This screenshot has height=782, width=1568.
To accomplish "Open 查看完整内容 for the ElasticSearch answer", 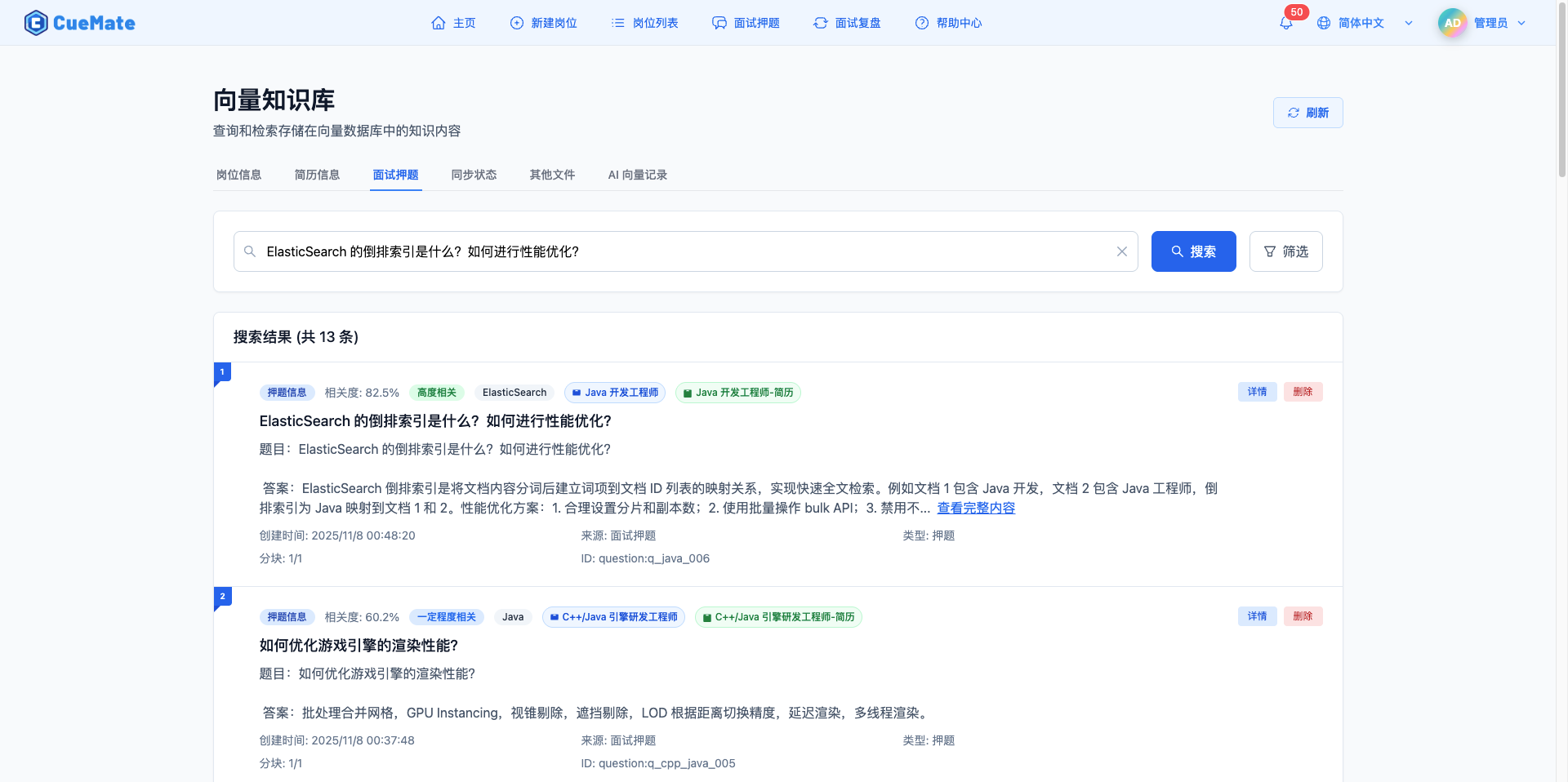I will pyautogui.click(x=975, y=507).
